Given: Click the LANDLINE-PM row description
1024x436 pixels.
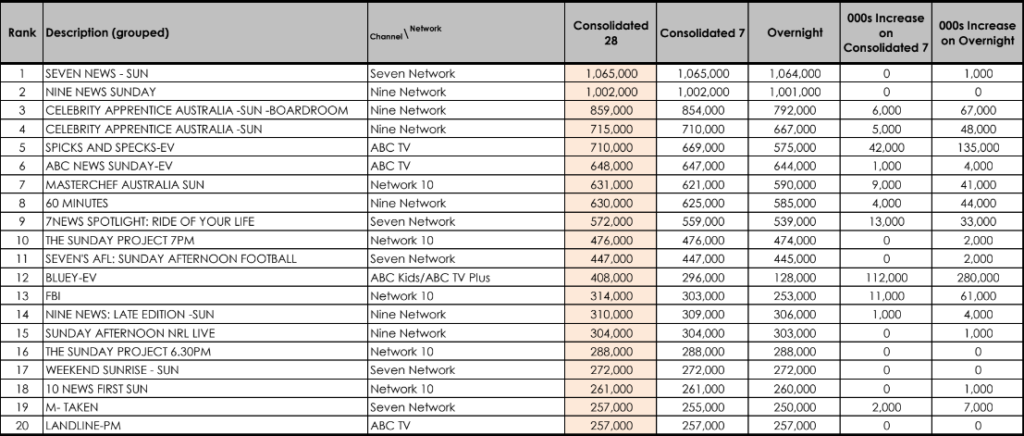Looking at the screenshot, I should [x=205, y=426].
